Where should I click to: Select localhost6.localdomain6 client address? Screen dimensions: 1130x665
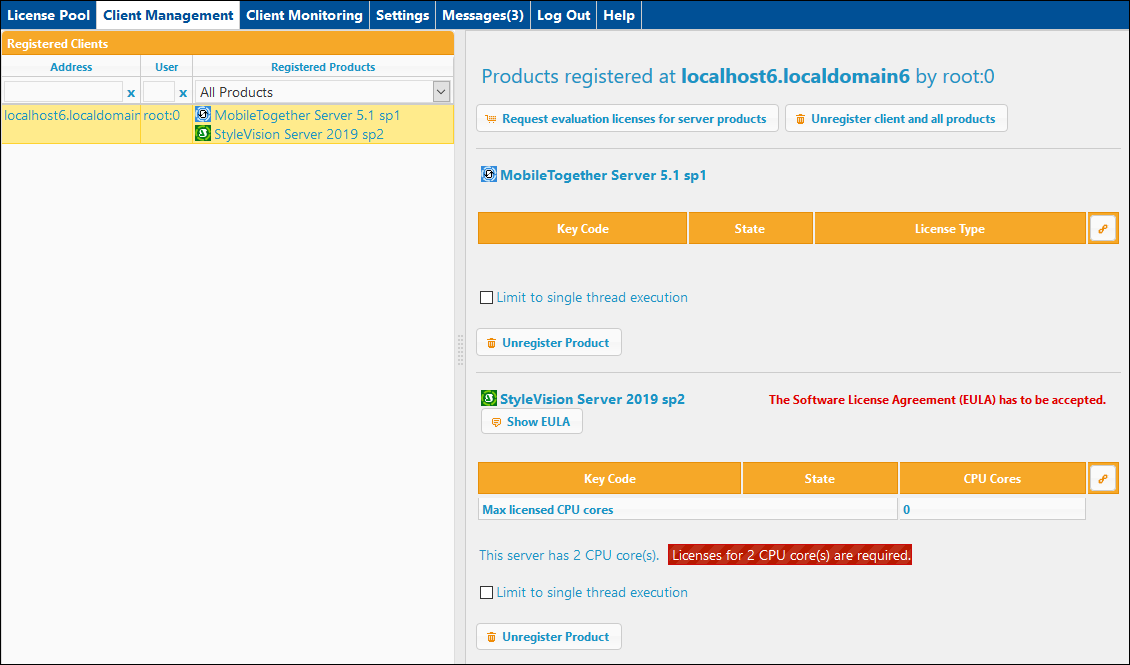coord(72,115)
